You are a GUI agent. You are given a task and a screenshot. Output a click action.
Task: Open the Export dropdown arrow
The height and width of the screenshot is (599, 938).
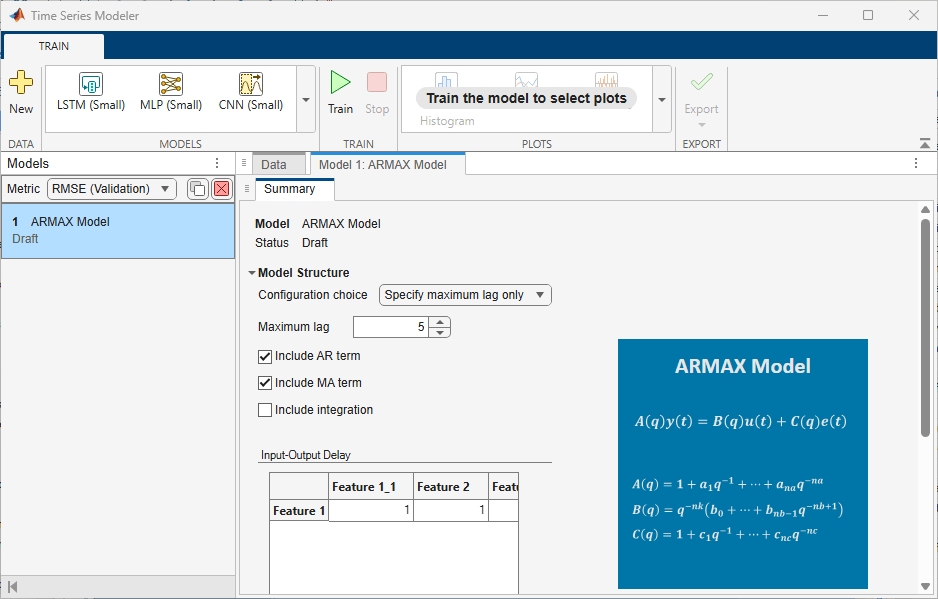(702, 125)
